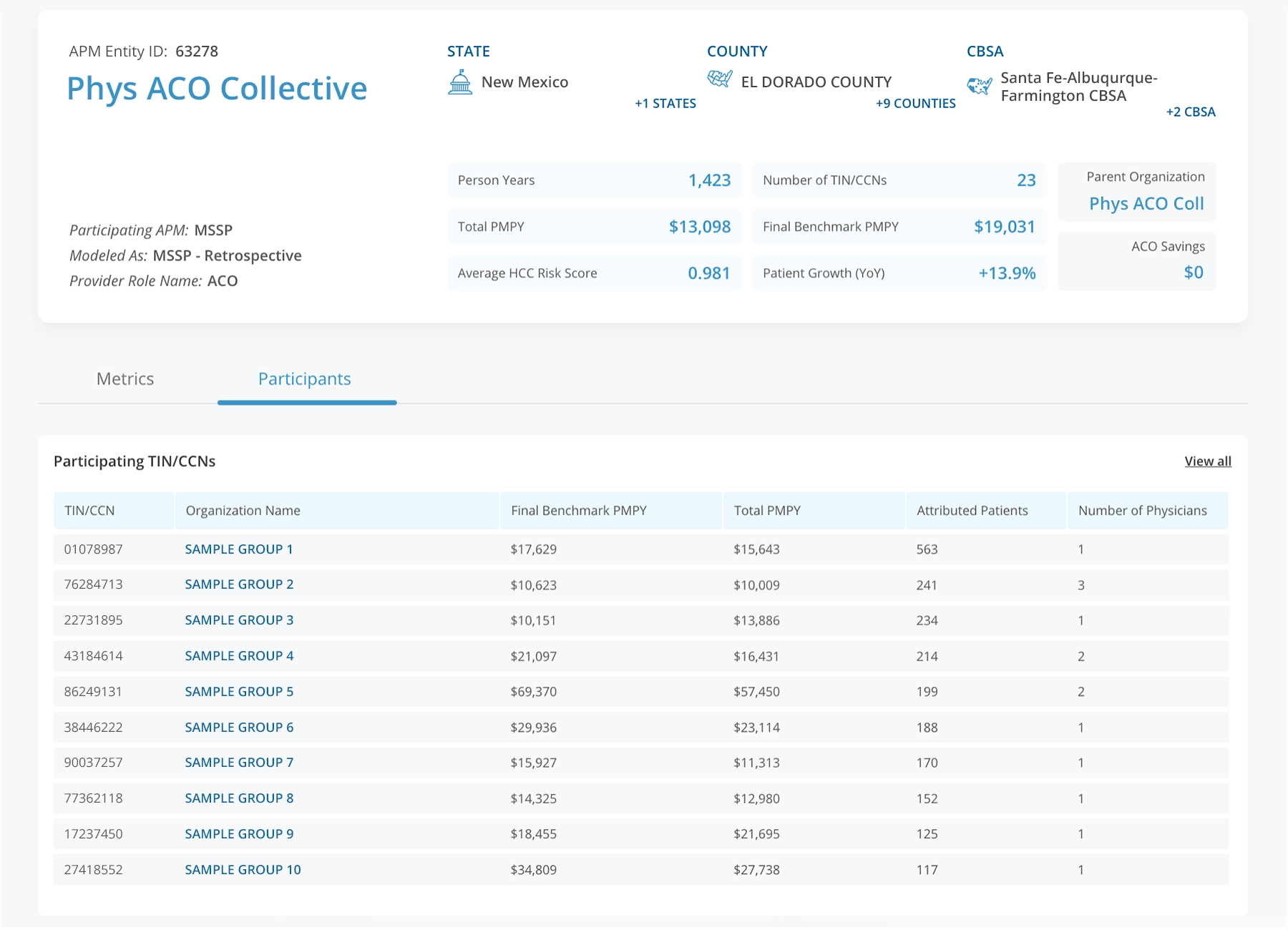The image size is (1288, 930).
Task: Click the Participating APM MSSP text
Action: 151,230
